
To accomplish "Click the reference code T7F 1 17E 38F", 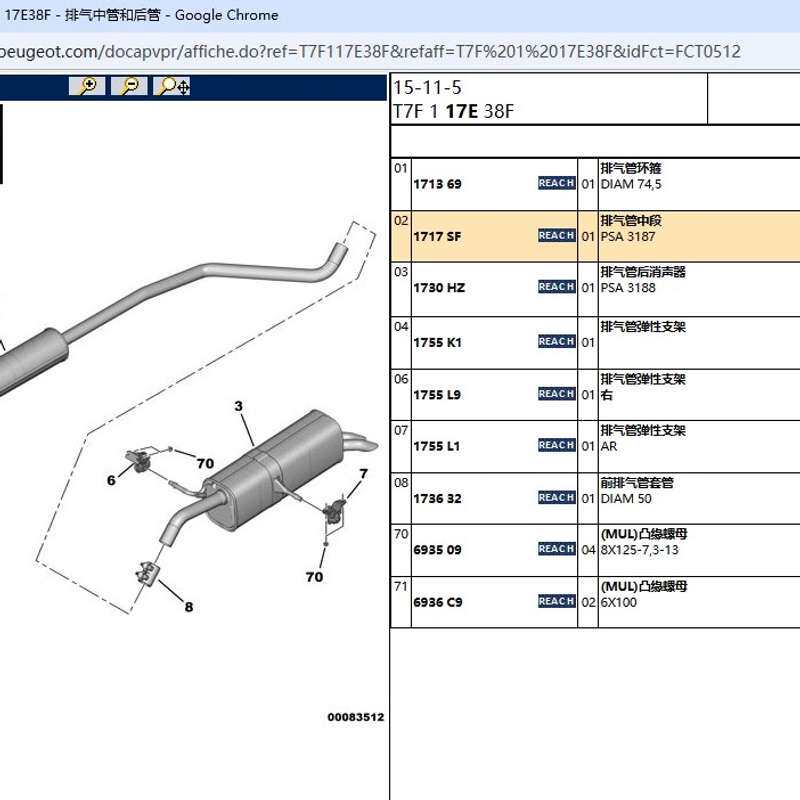I will point(453,111).
